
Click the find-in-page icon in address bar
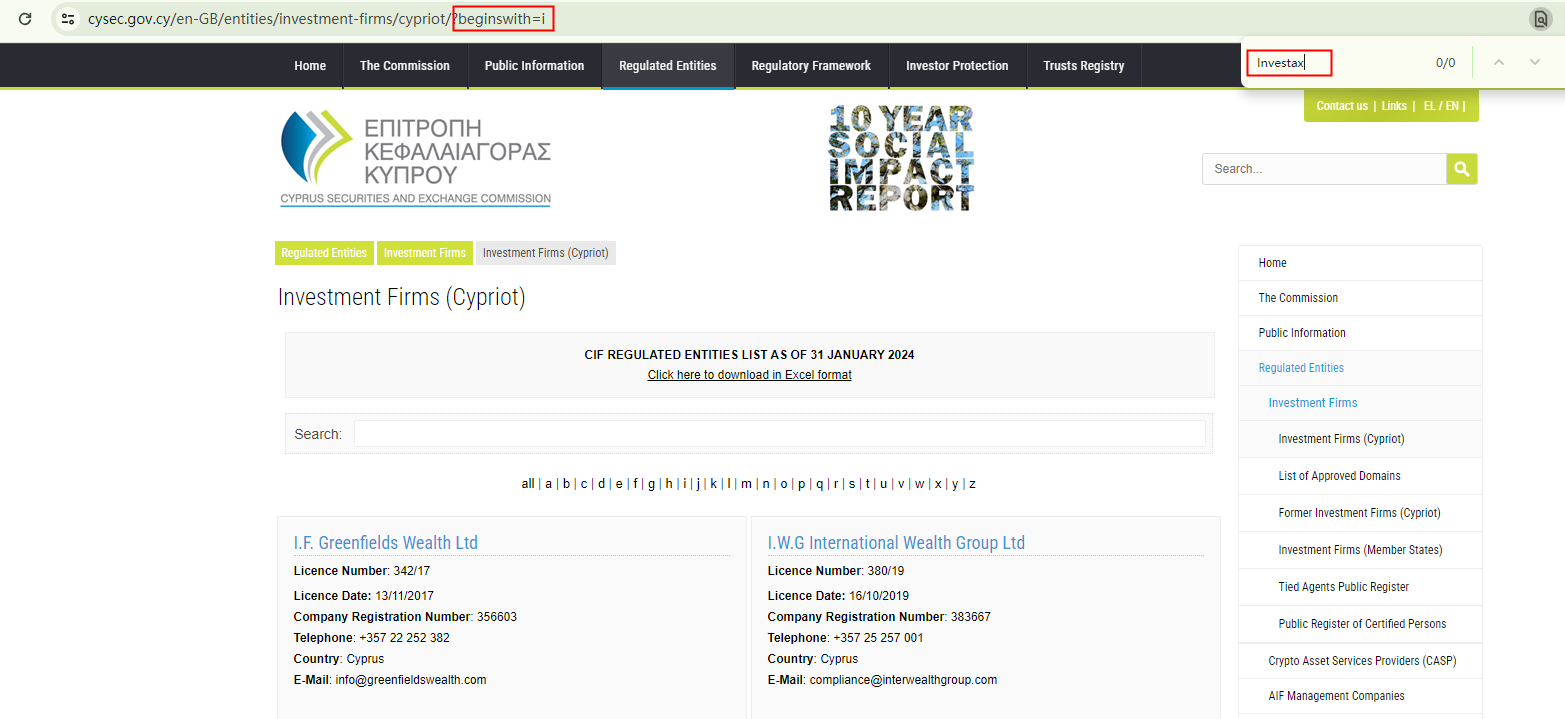(x=1540, y=18)
